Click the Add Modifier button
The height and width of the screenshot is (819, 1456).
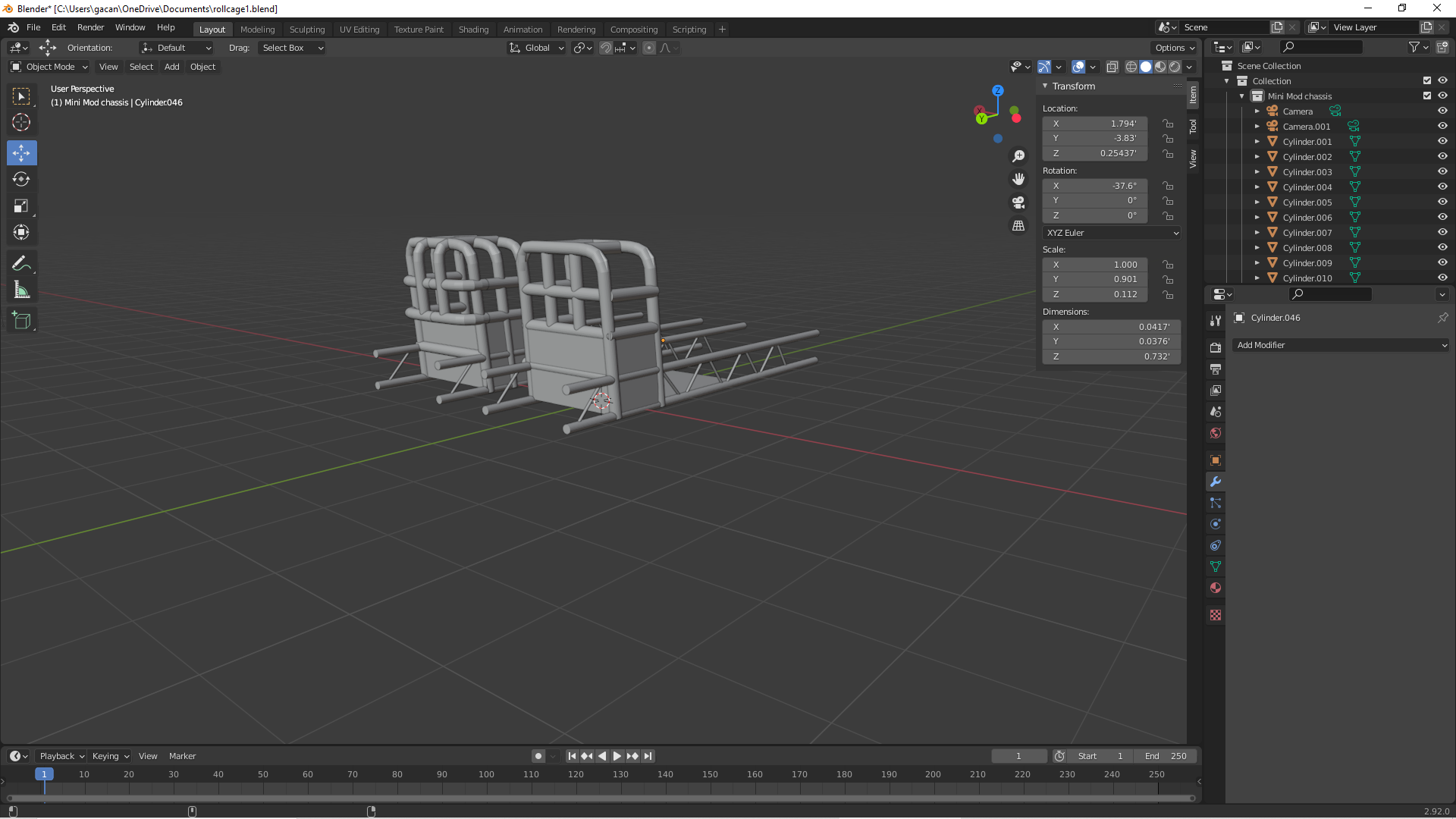(x=1340, y=345)
